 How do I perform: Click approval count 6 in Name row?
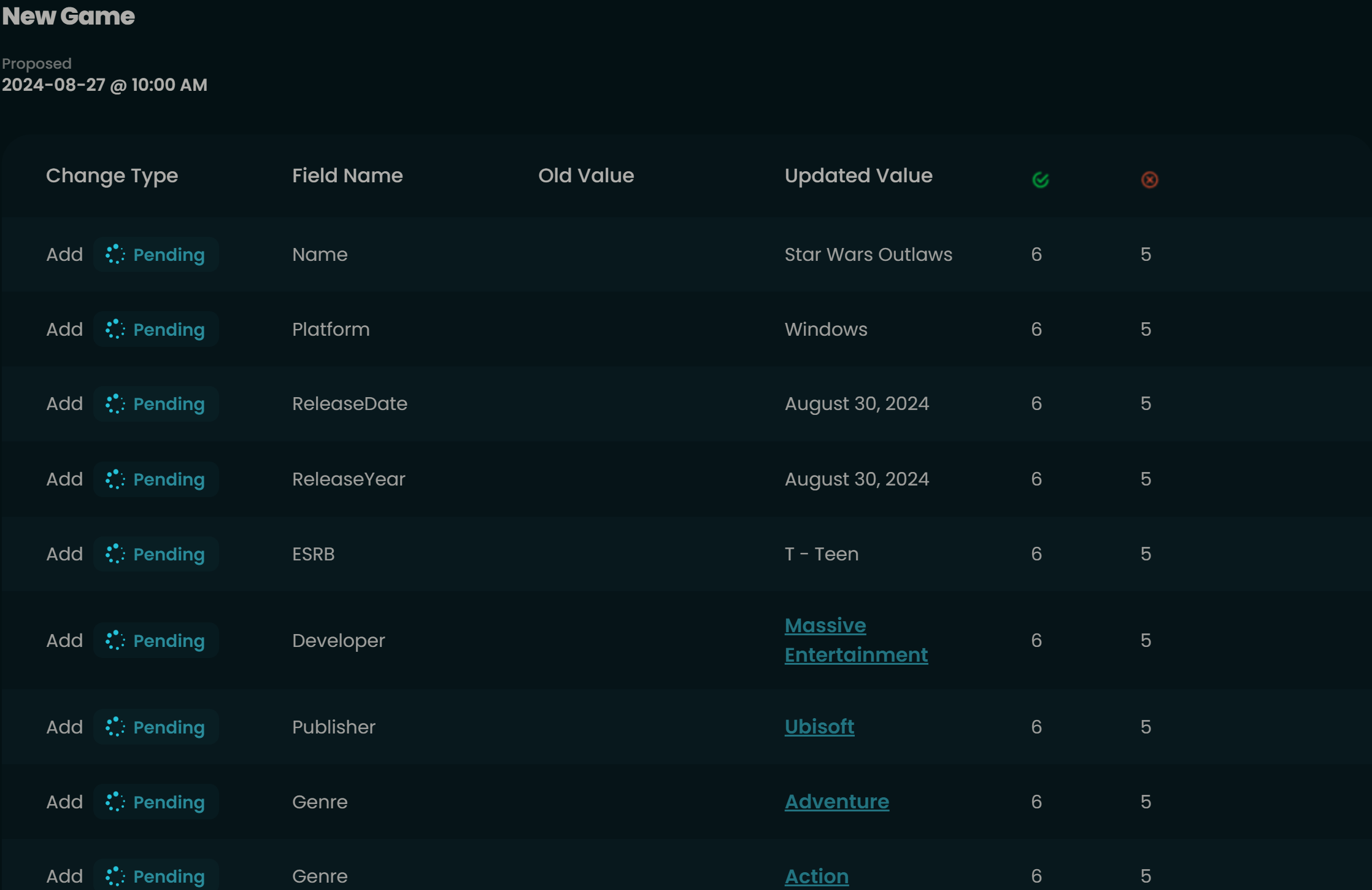1036,254
